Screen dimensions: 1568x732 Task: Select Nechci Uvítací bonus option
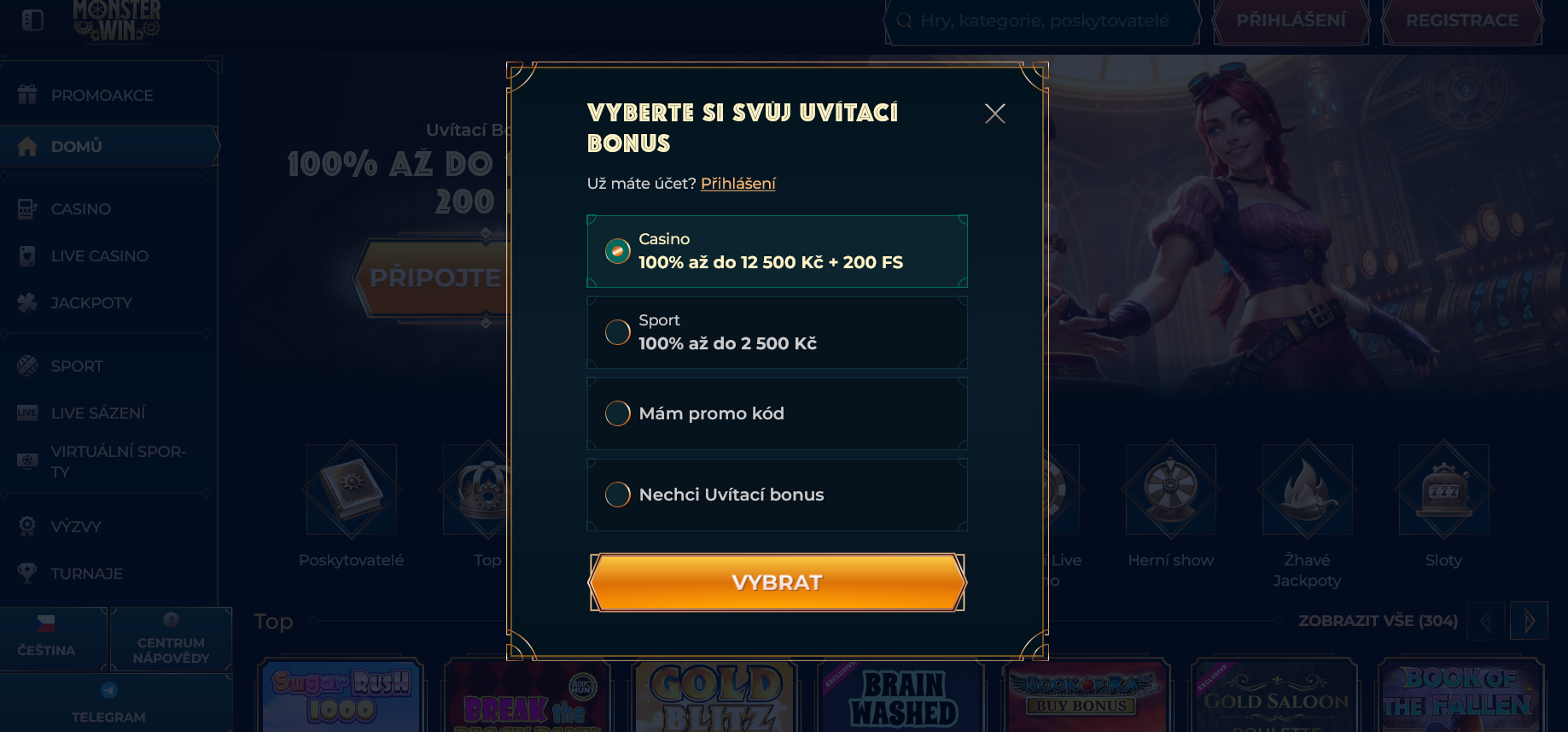pyautogui.click(x=777, y=495)
